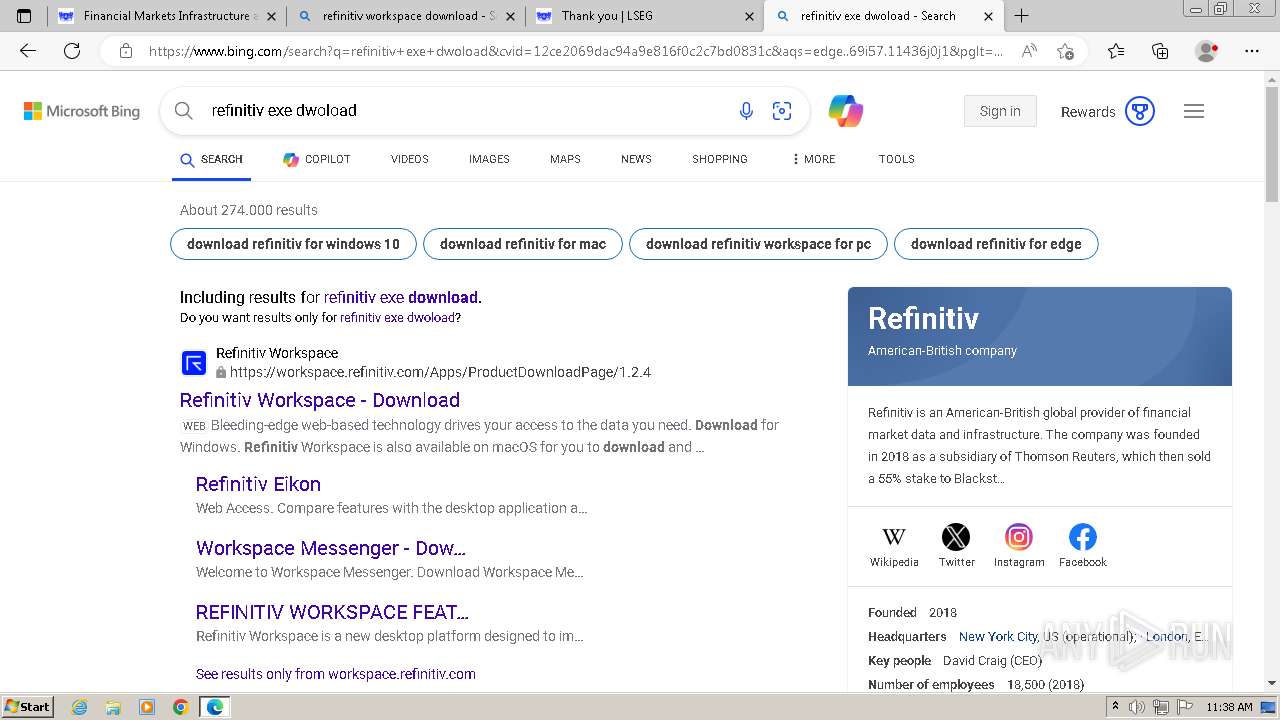Open the Collections icon
Screen dimensions: 1280x720
(x=1160, y=51)
